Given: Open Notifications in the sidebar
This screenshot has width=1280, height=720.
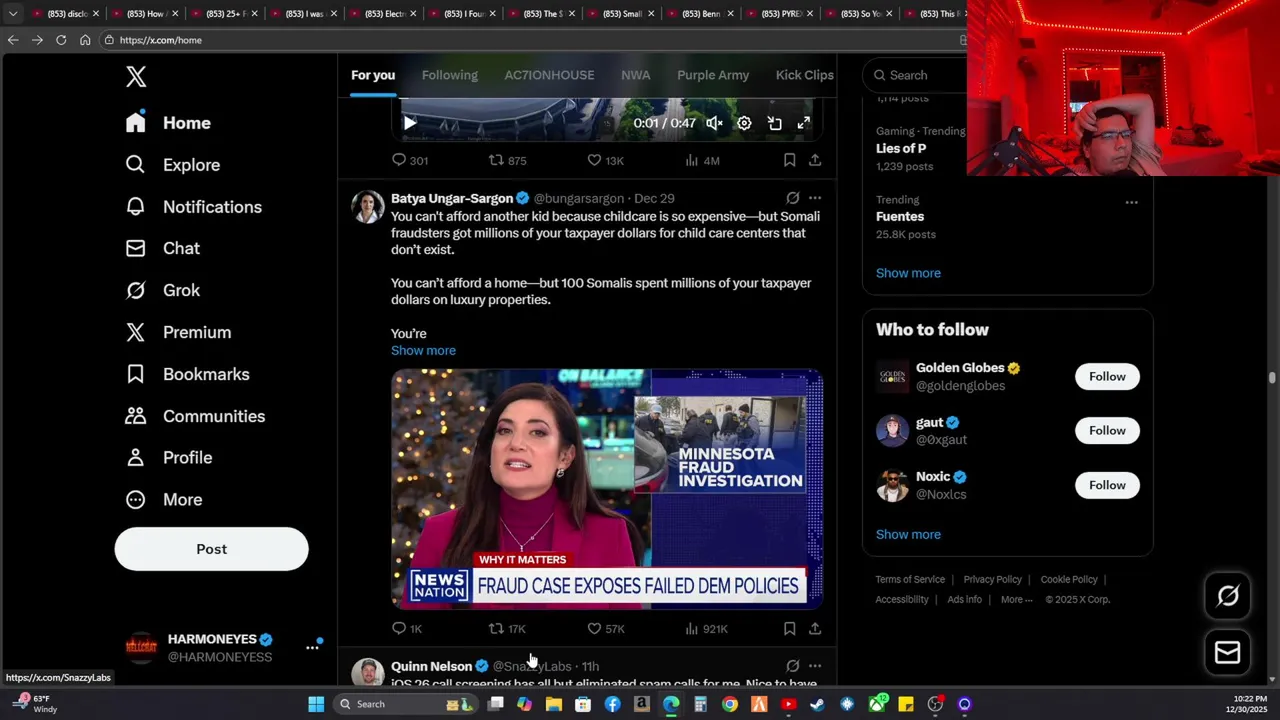Looking at the screenshot, I should coord(194,207).
